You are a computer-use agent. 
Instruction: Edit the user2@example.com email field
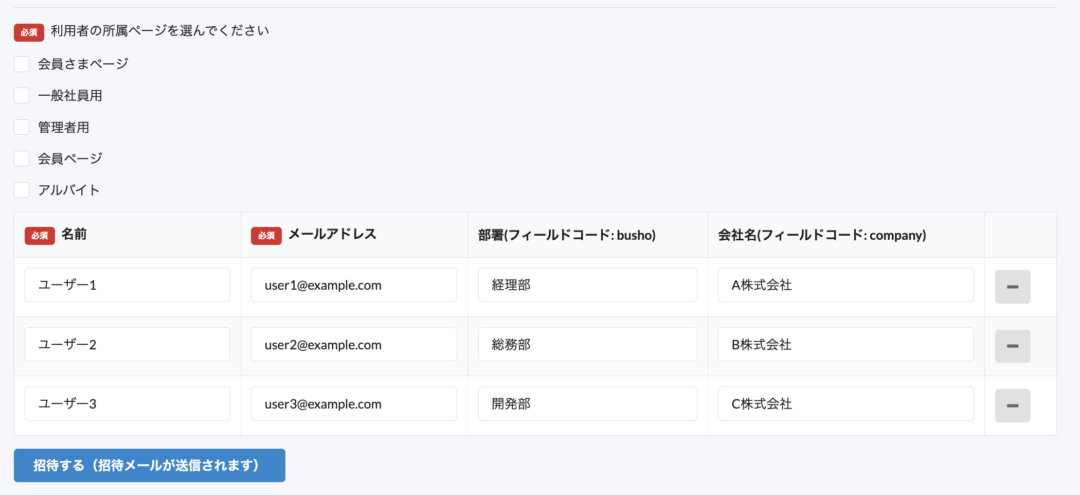[354, 344]
